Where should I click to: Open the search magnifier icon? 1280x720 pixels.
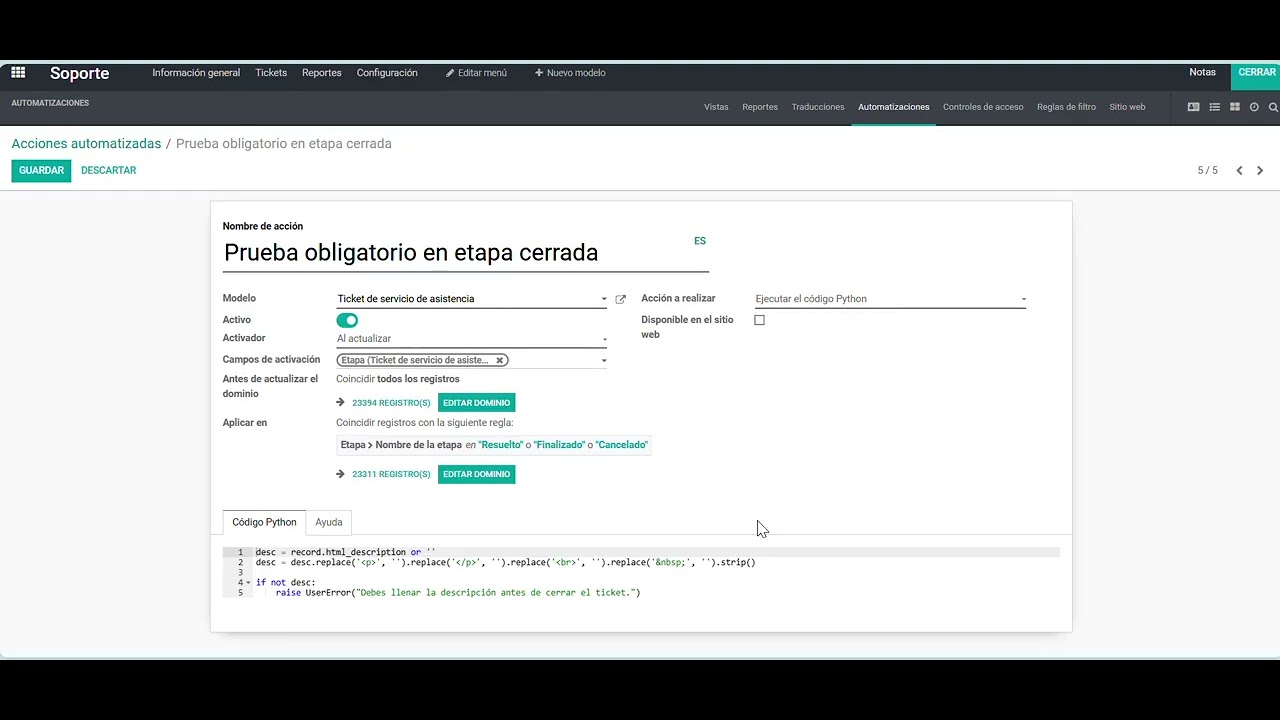point(1273,107)
